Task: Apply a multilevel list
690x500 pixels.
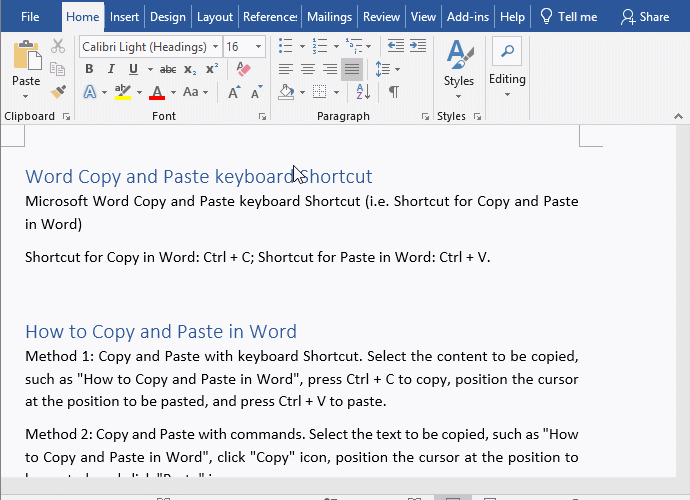Action: tap(354, 46)
